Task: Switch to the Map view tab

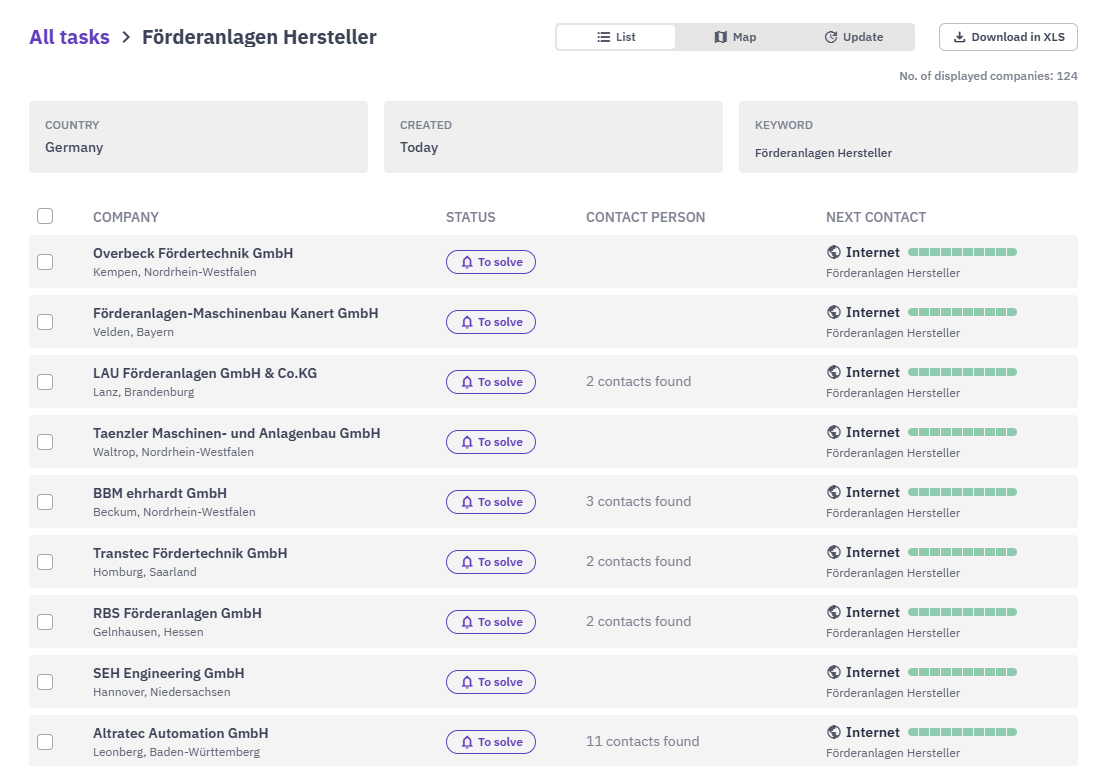Action: click(735, 37)
